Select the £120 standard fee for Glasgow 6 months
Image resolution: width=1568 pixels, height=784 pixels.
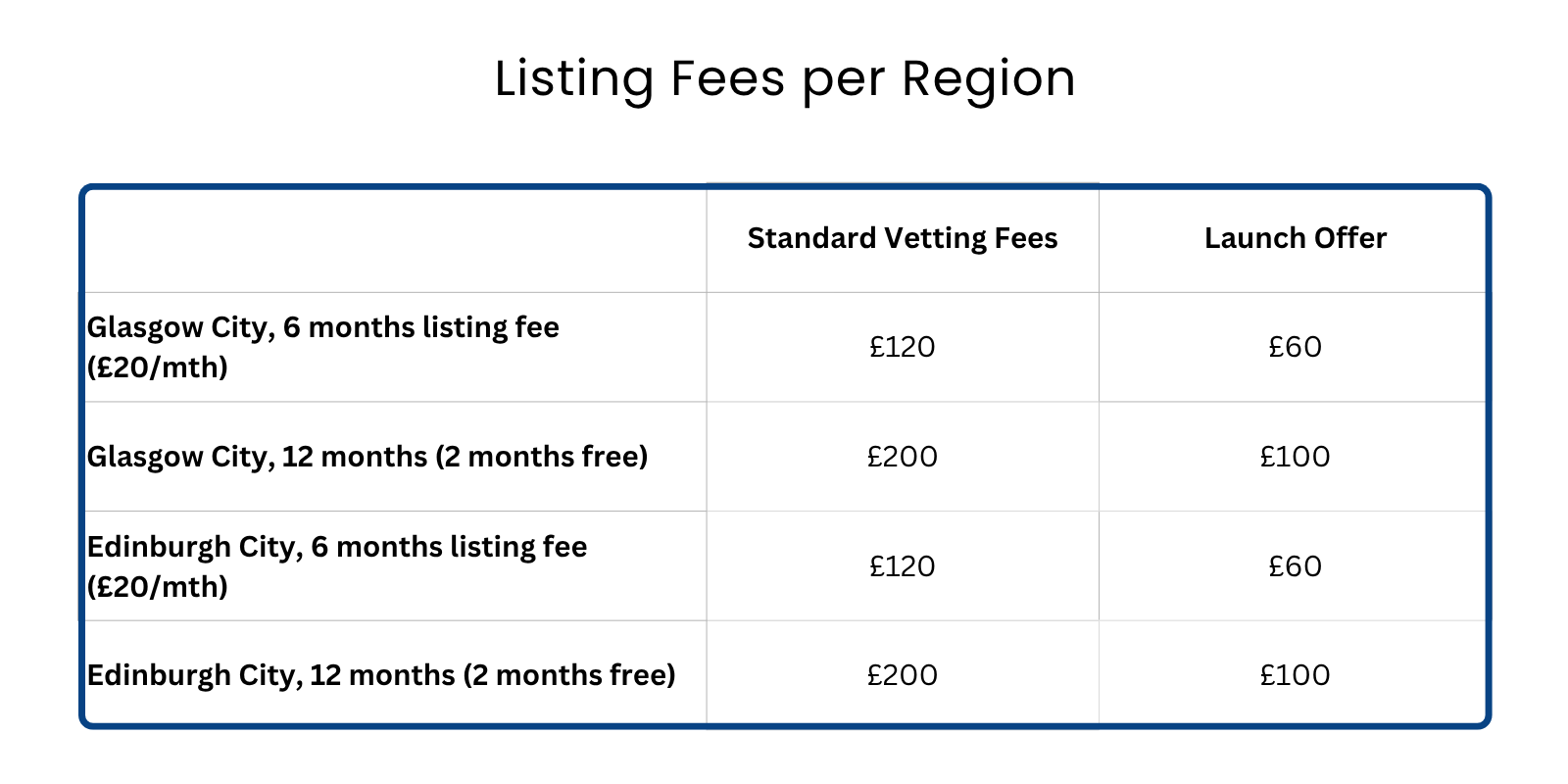[x=903, y=347]
